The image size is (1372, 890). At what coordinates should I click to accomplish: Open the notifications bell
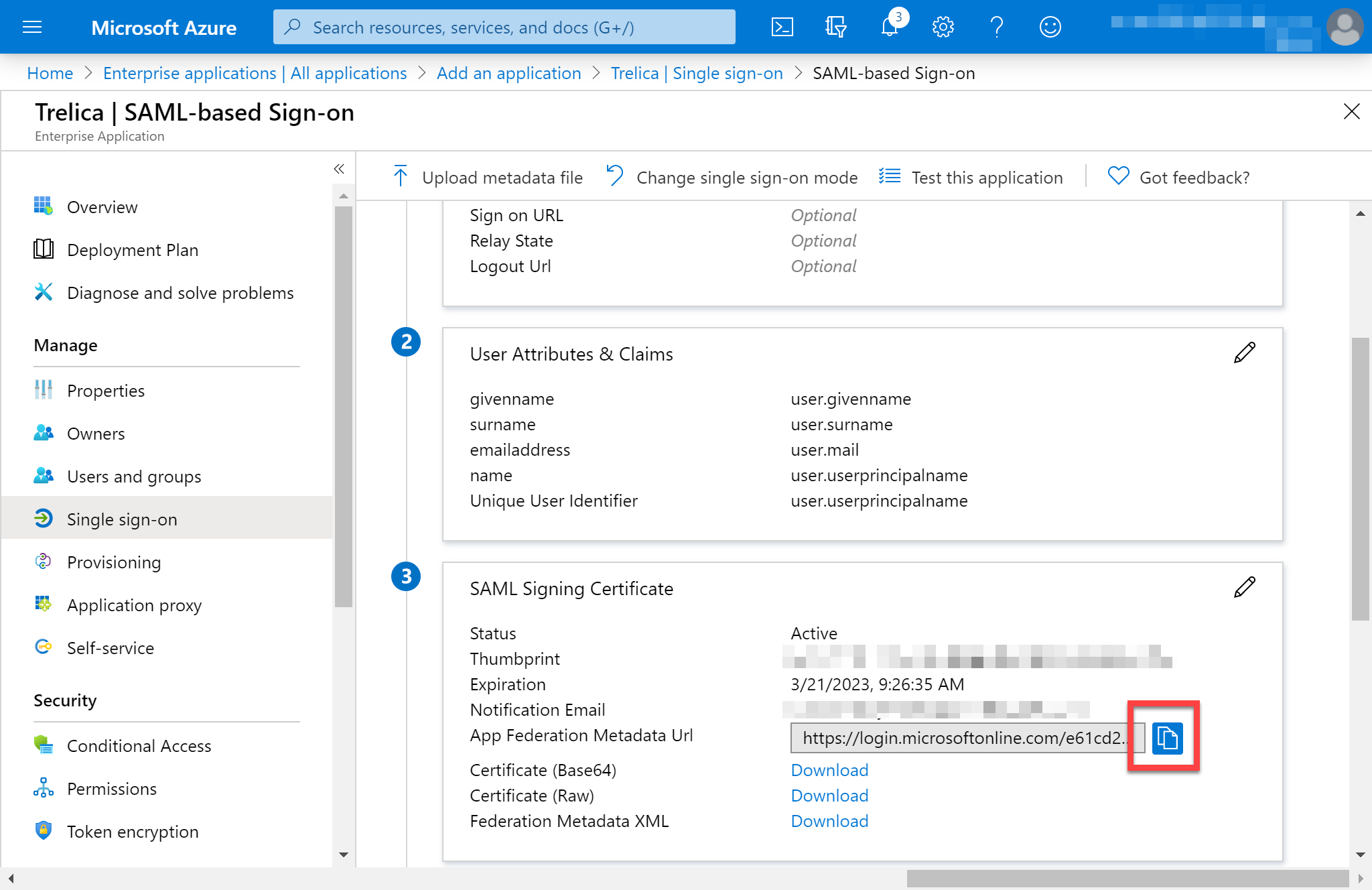[x=890, y=27]
